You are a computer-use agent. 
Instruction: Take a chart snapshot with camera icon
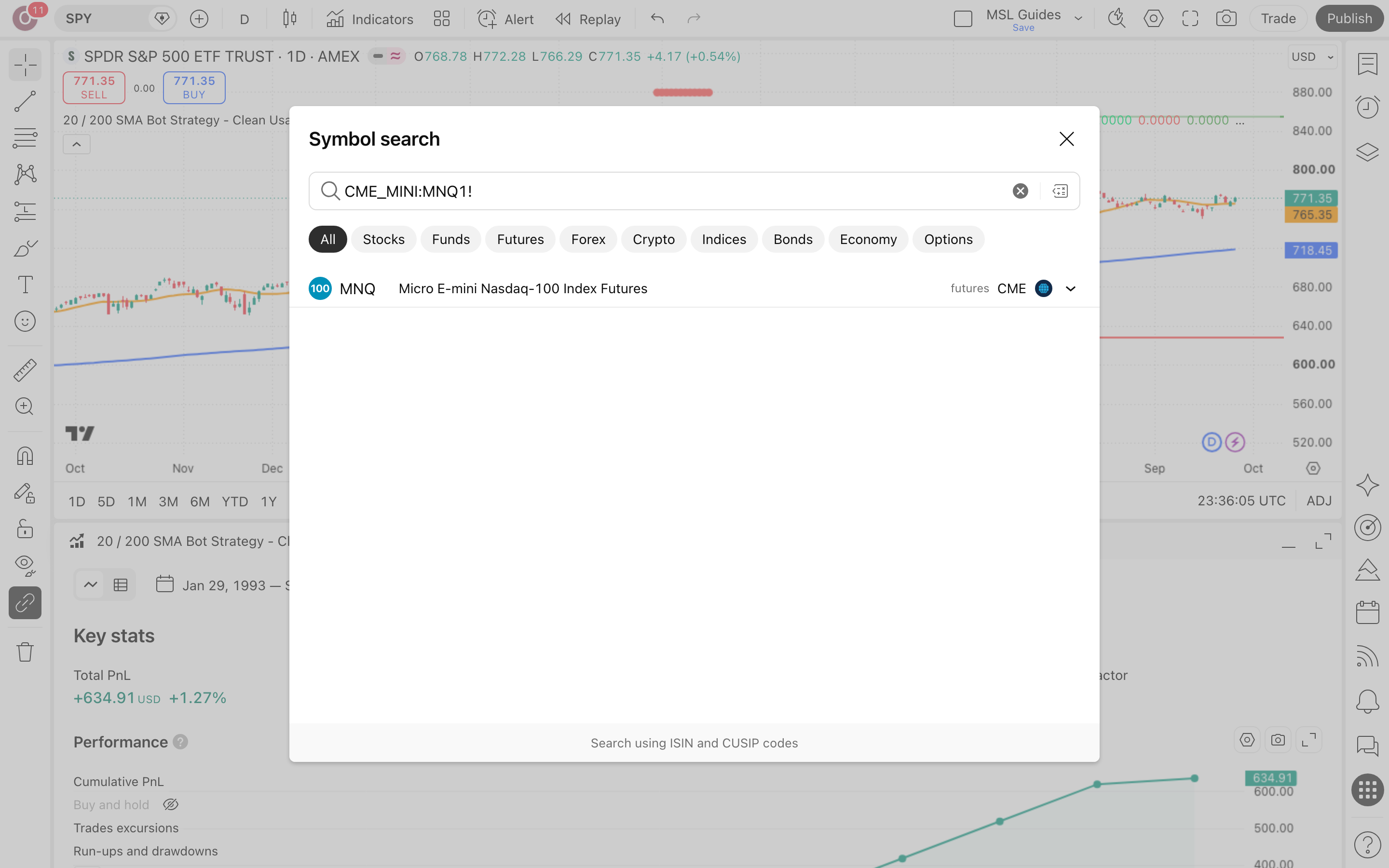click(x=1226, y=19)
